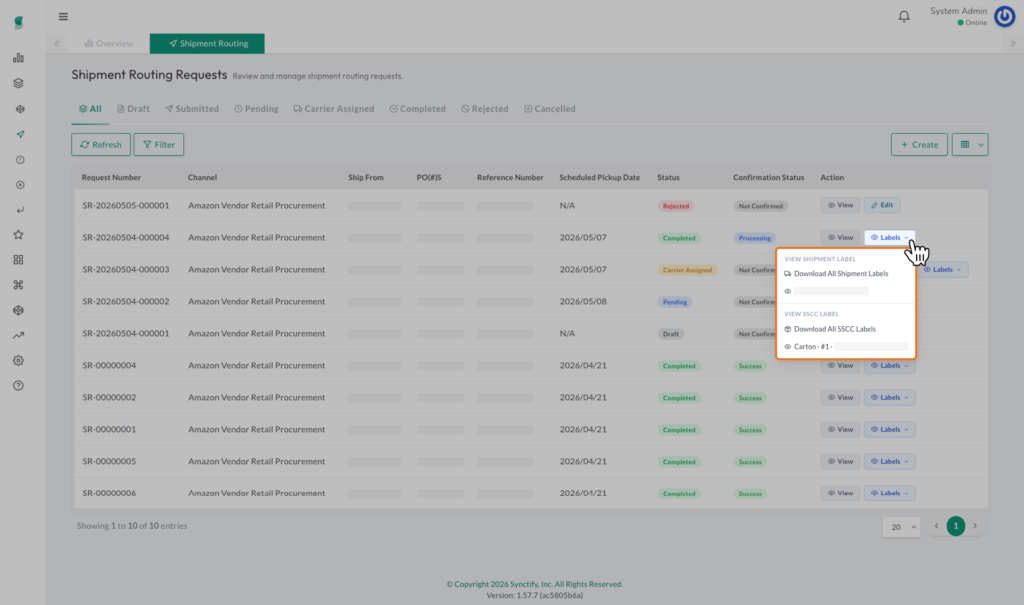Click the Scheduled Pickup Date column header

[600, 178]
